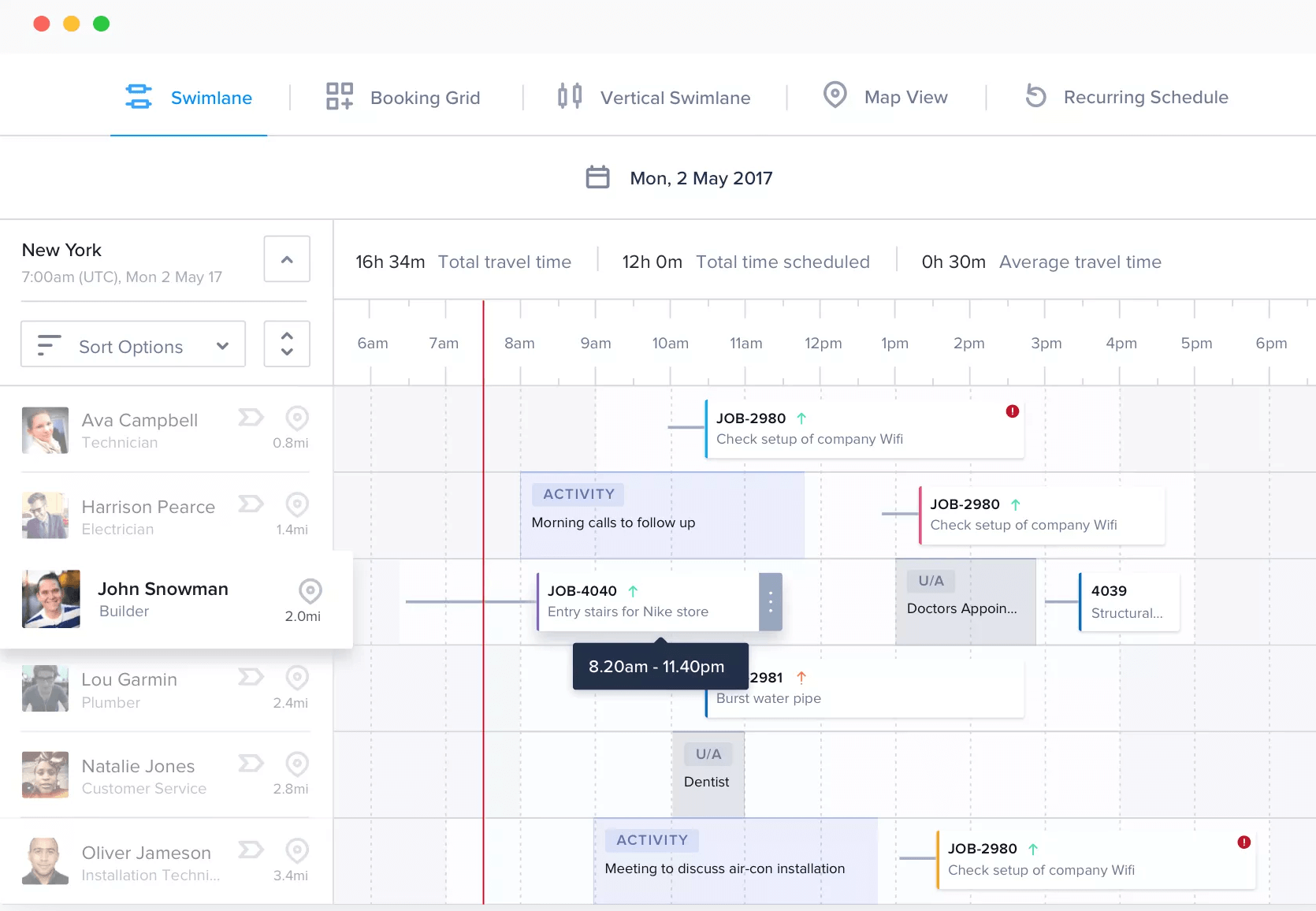Select the Morning calls to follow up activity
1316x911 pixels.
(662, 515)
